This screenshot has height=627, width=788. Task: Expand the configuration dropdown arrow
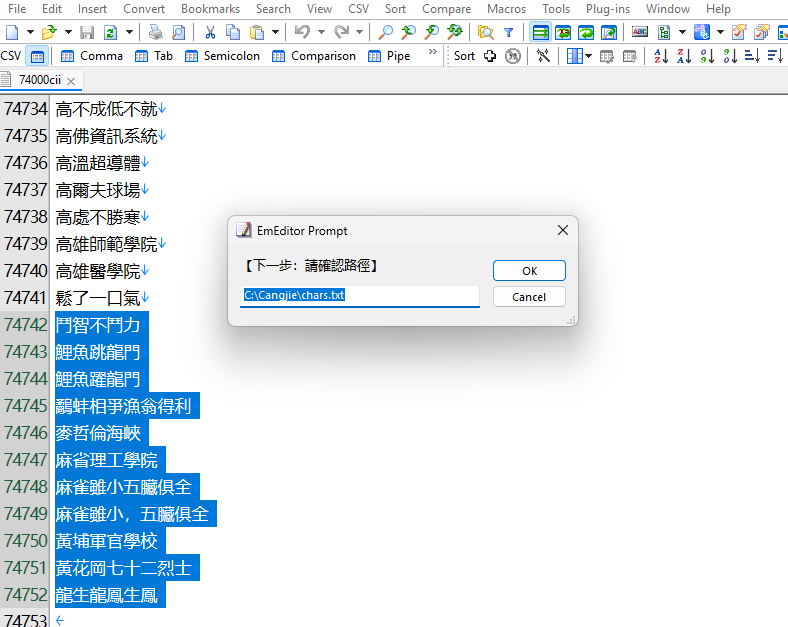click(720, 33)
